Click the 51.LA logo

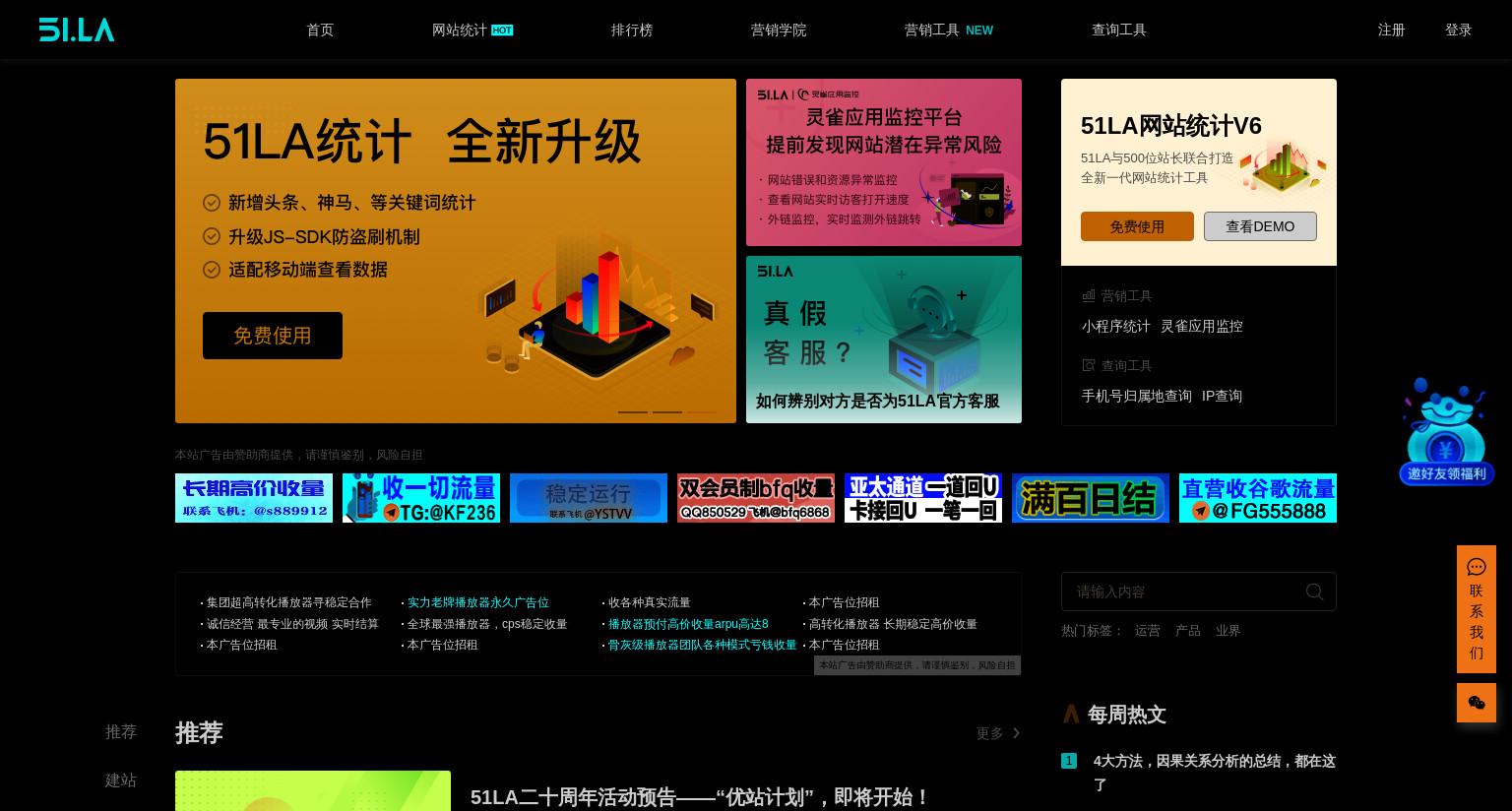pos(77,30)
